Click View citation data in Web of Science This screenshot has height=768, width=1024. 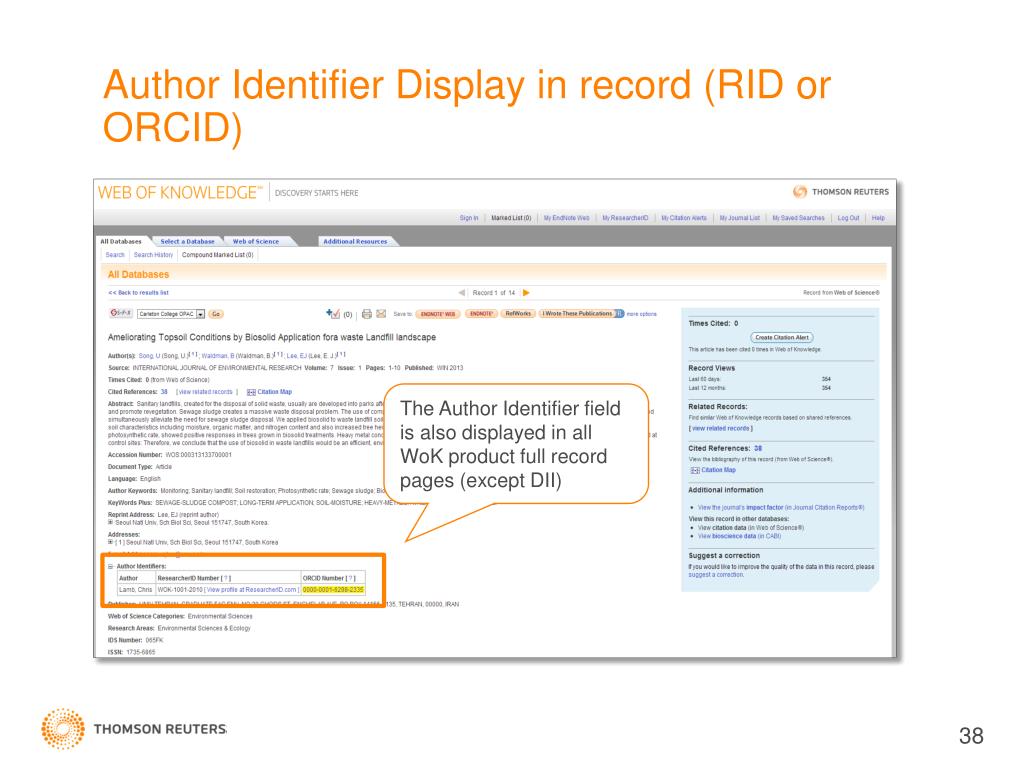[750, 528]
